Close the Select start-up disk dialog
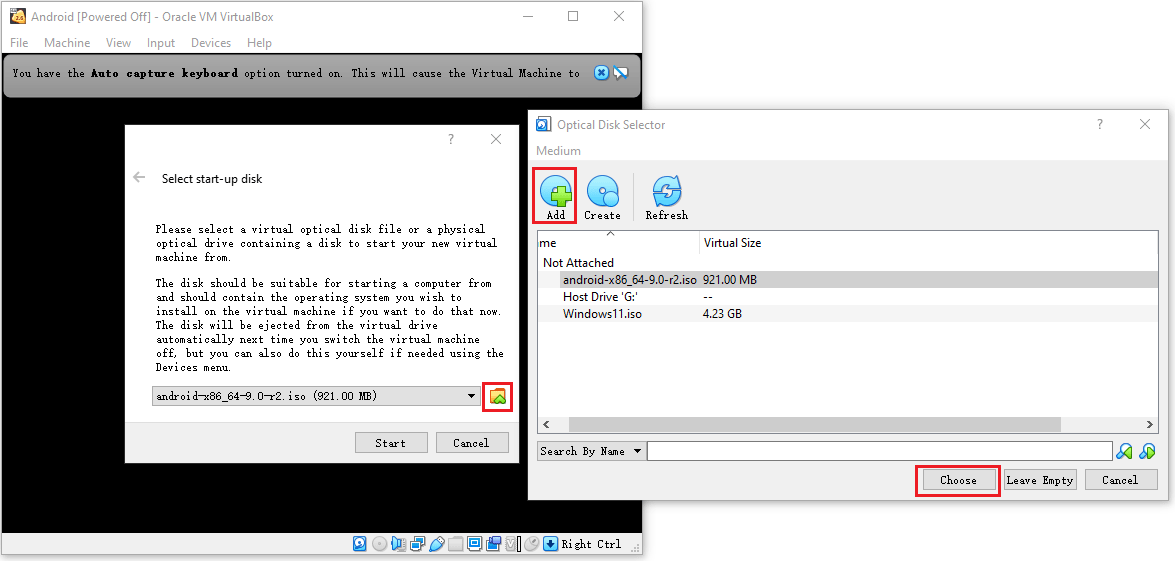 coord(495,139)
